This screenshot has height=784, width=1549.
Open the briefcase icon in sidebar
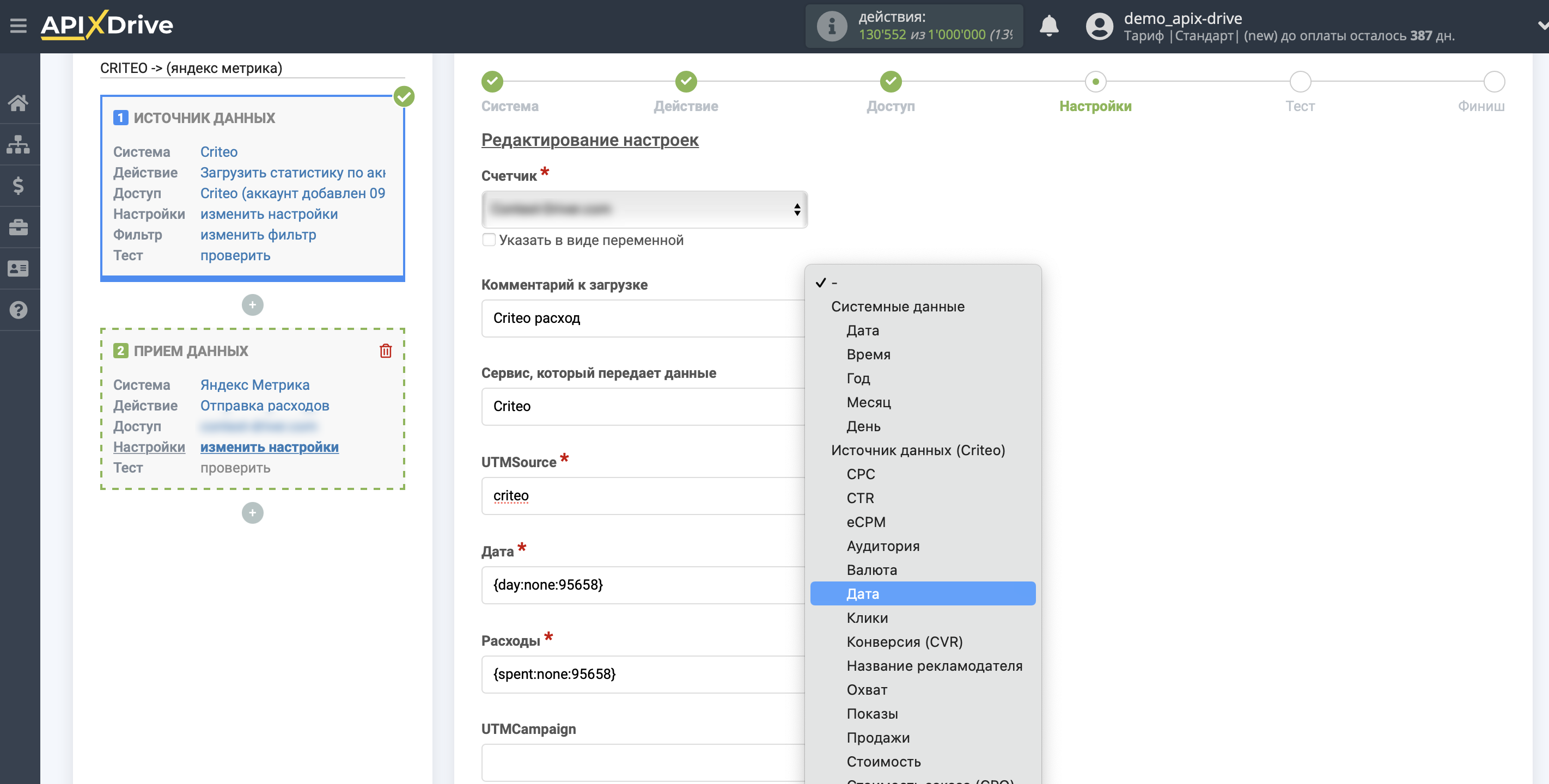pos(18,227)
